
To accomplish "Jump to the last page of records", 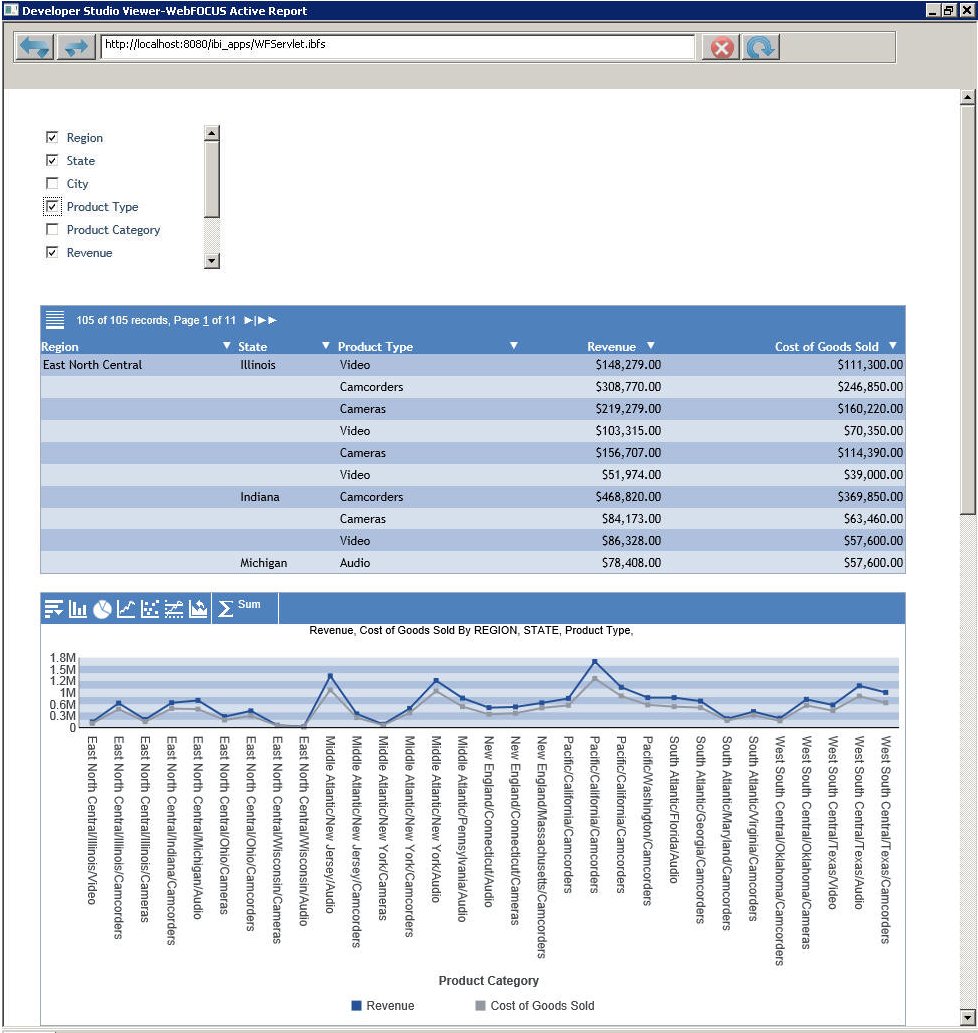I will point(267,320).
